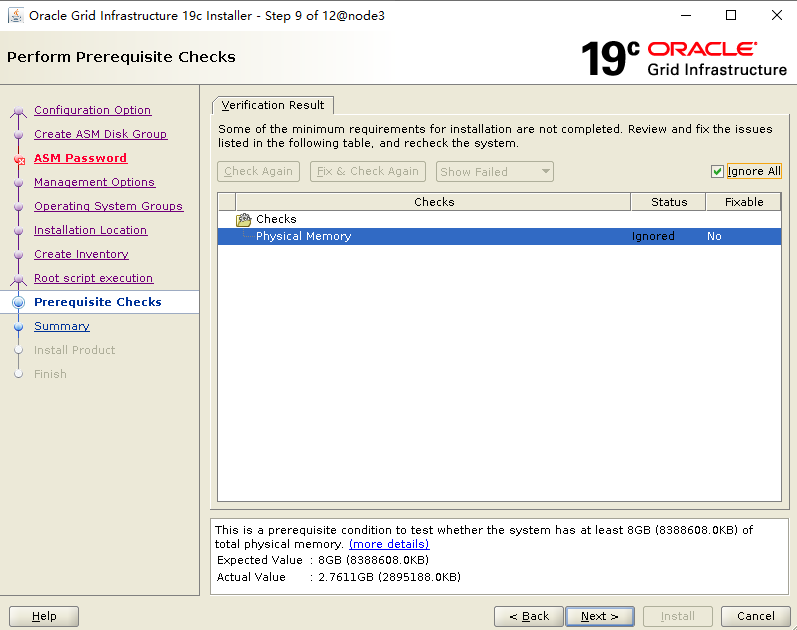
Task: Open the more details link
Action: [389, 544]
